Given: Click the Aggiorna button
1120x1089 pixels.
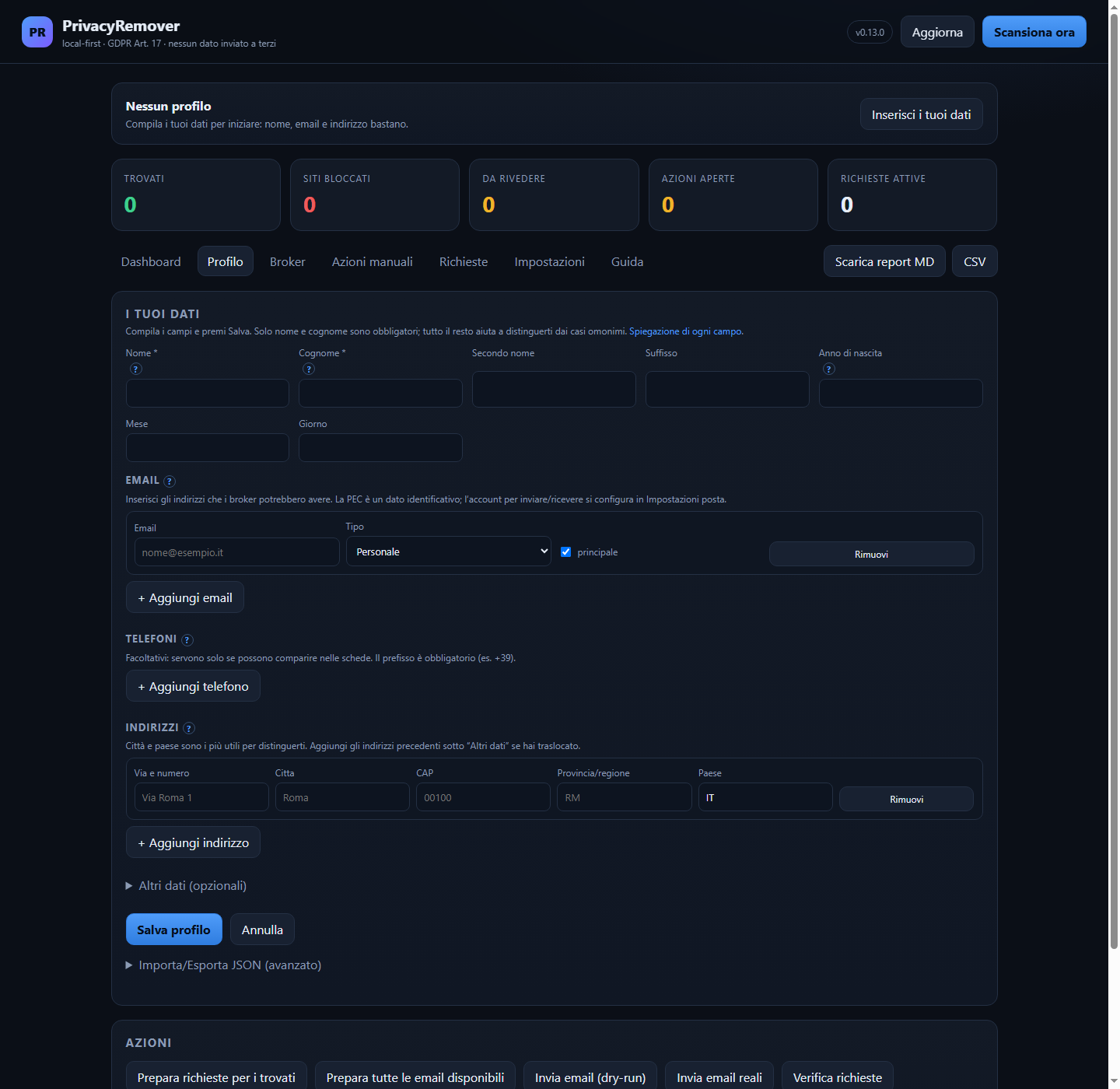Looking at the screenshot, I should (x=937, y=32).
